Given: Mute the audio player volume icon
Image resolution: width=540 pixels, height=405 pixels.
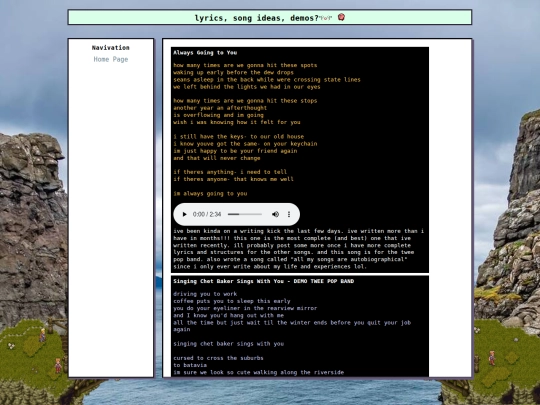Looking at the screenshot, I should click(x=275, y=214).
